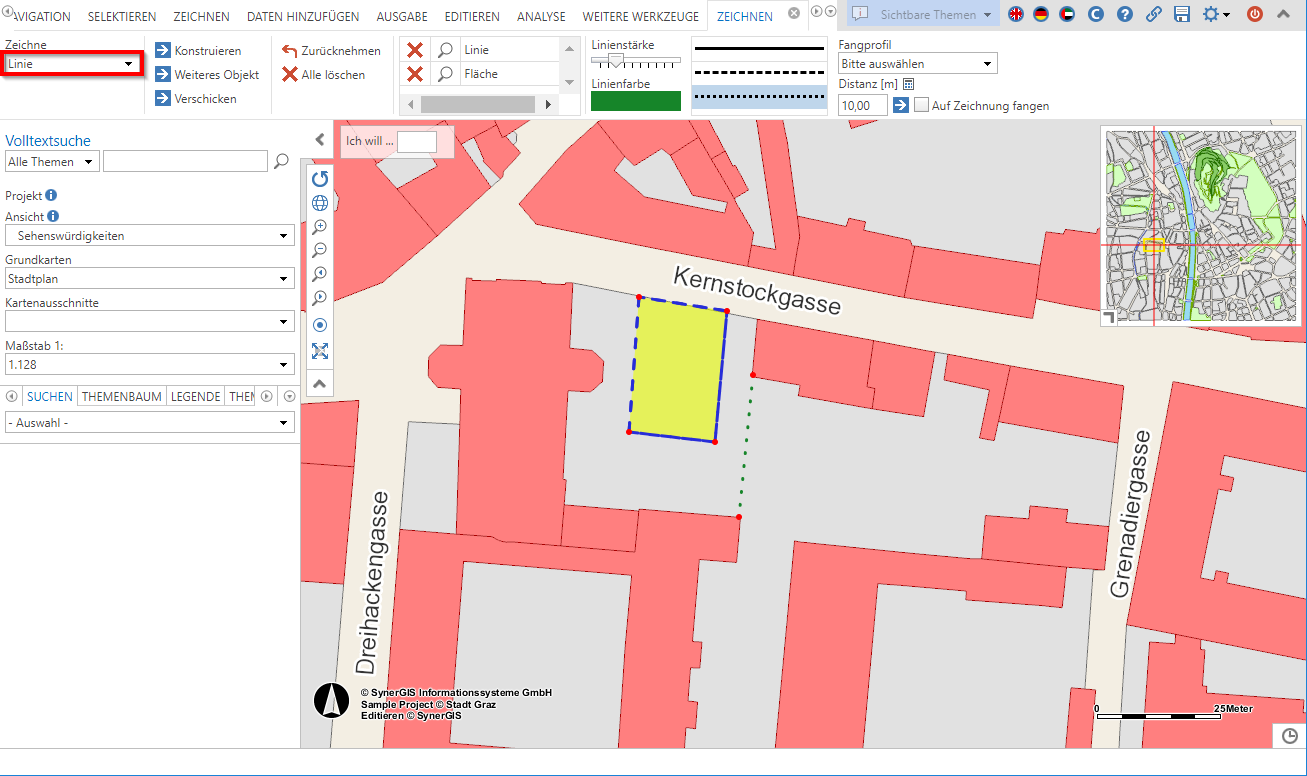Screen dimensions: 1307x776
Task: Collapse the map toolbar with the chevron
Action: tap(319, 383)
